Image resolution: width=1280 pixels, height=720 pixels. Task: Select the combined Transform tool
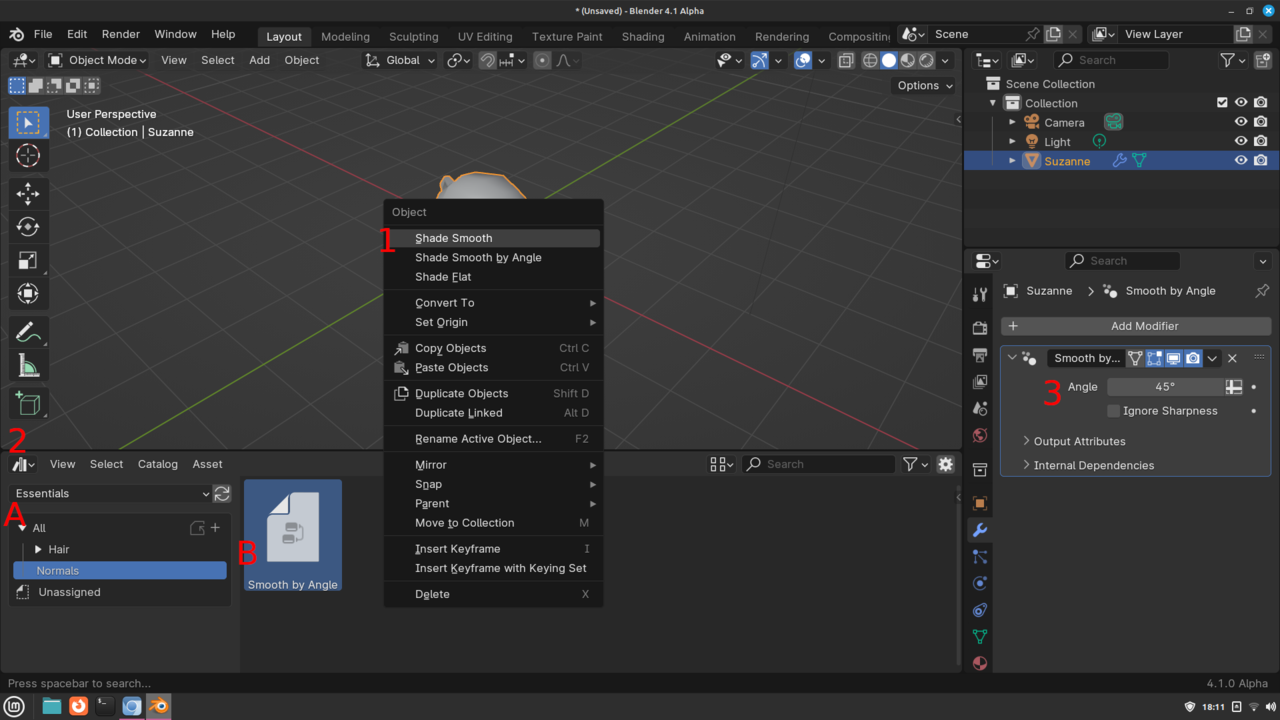point(28,294)
